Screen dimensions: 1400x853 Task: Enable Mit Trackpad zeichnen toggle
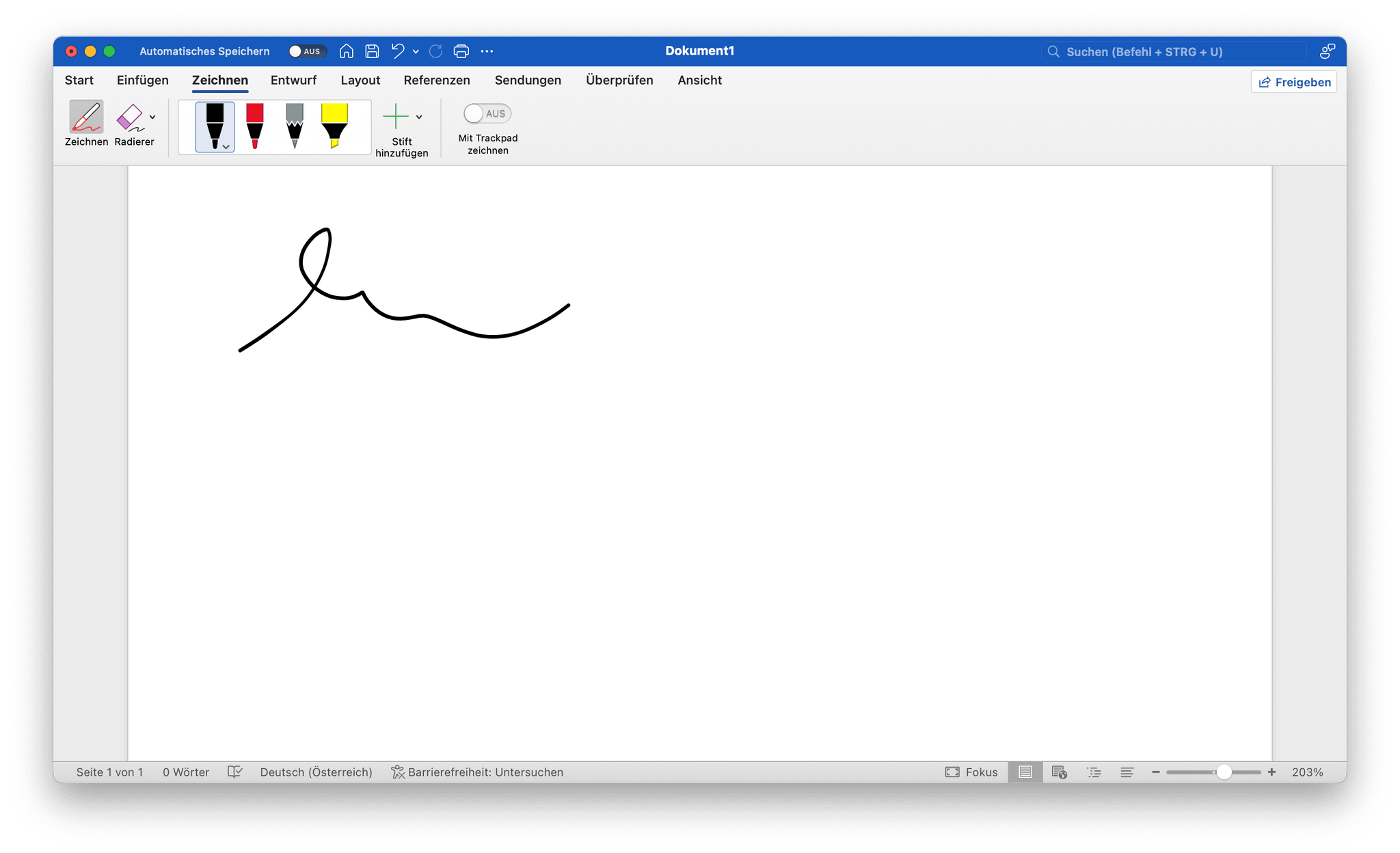[x=487, y=113]
